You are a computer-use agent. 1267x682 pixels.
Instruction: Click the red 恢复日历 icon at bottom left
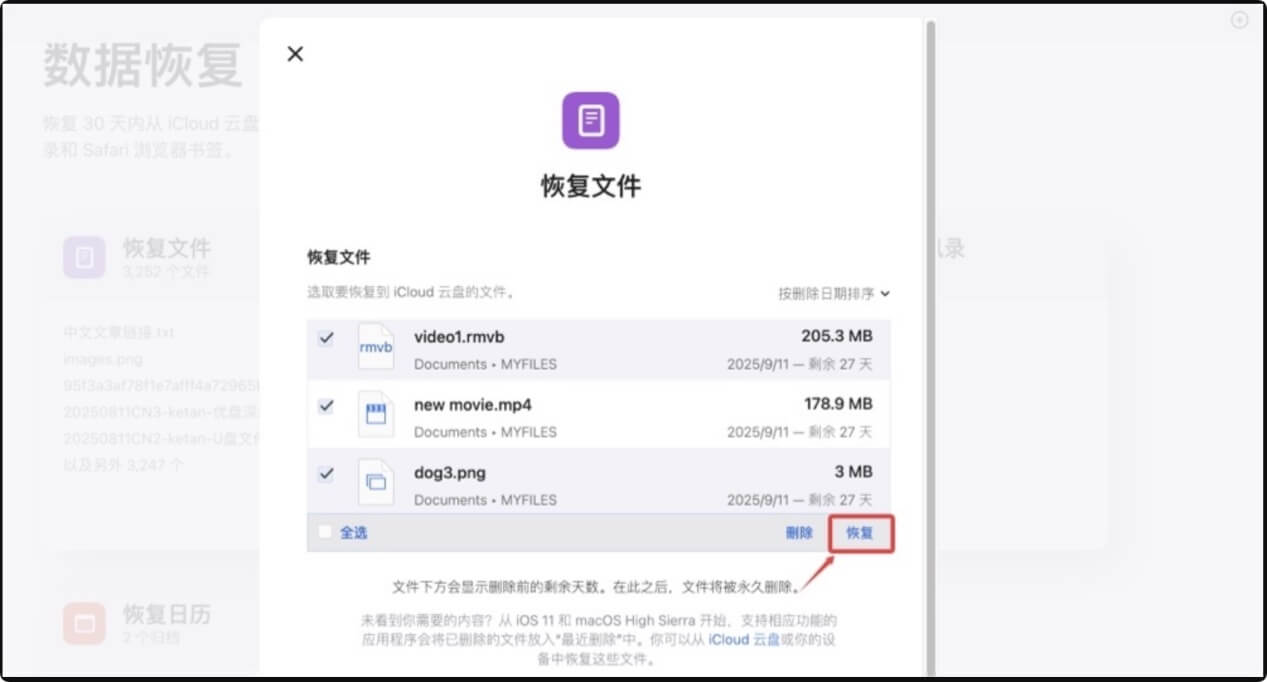[84, 622]
